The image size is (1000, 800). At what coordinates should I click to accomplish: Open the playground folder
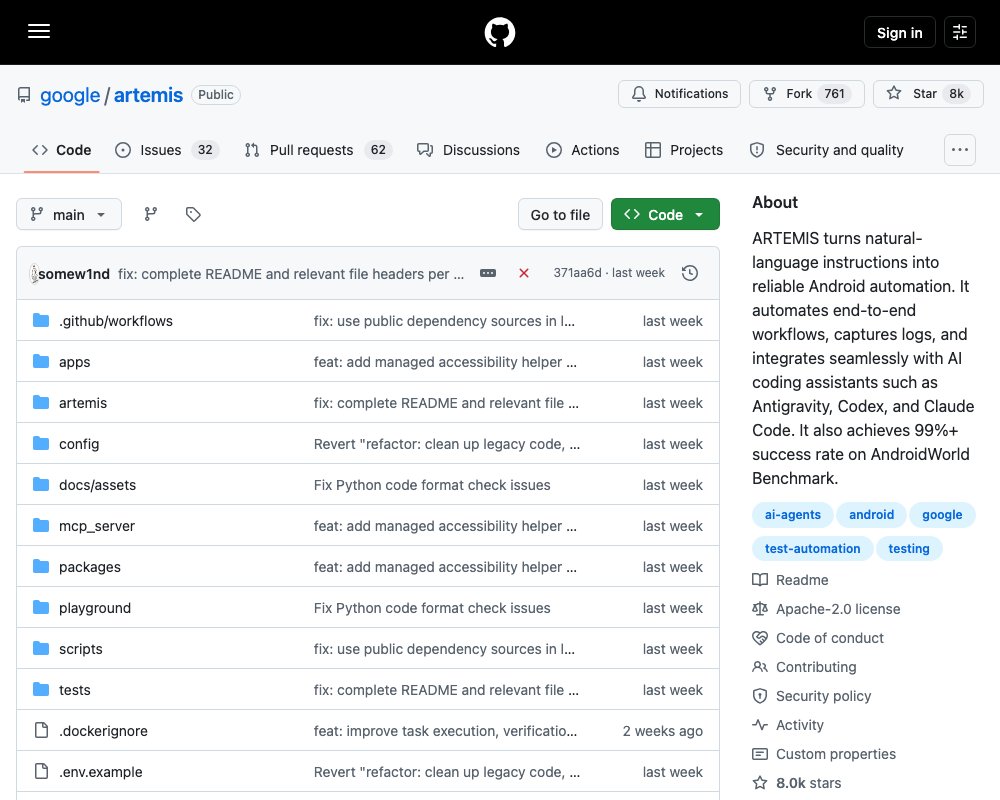coord(95,608)
